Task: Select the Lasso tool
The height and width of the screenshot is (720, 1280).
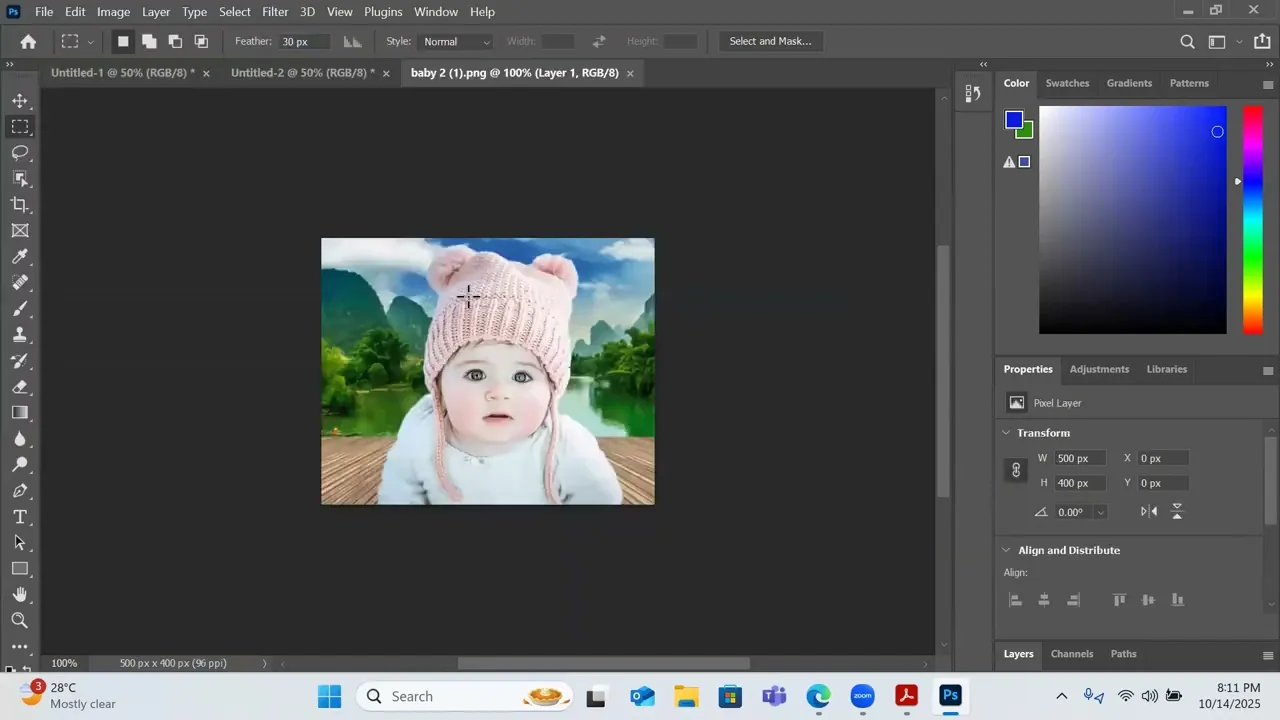Action: 20,153
